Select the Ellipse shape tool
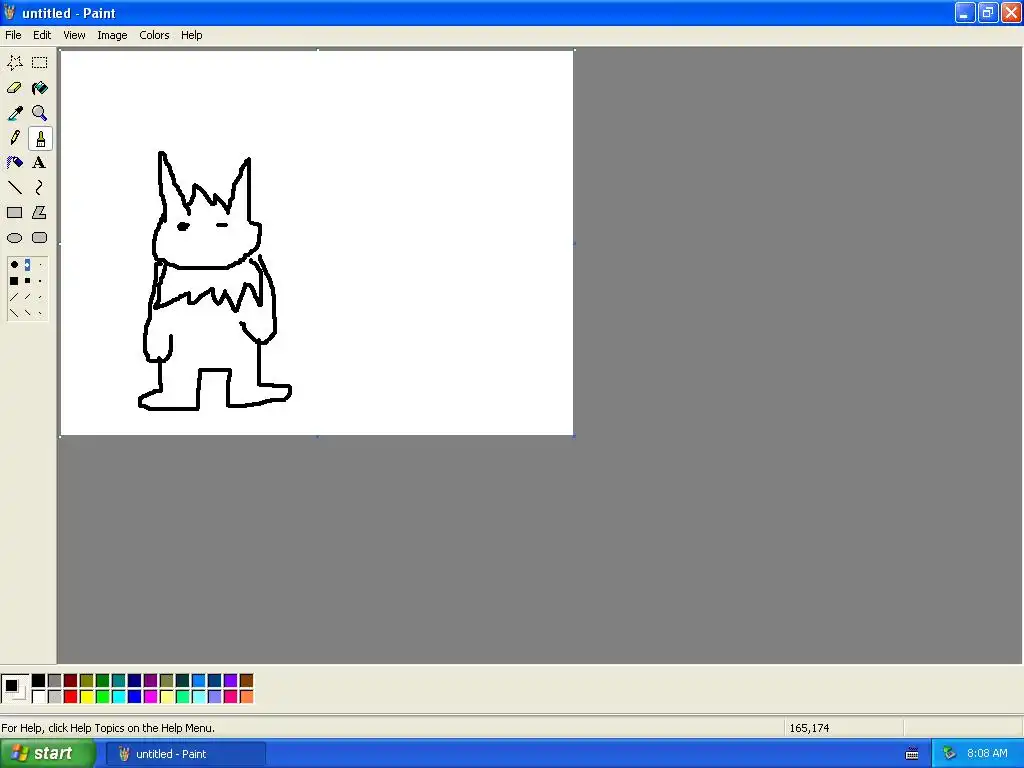Image resolution: width=1024 pixels, height=768 pixels. [x=14, y=238]
